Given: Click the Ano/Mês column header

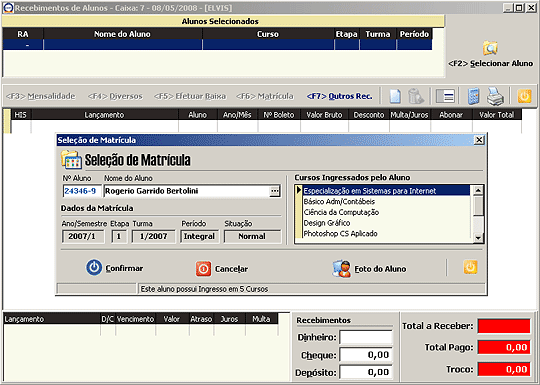Looking at the screenshot, I should click(237, 115).
